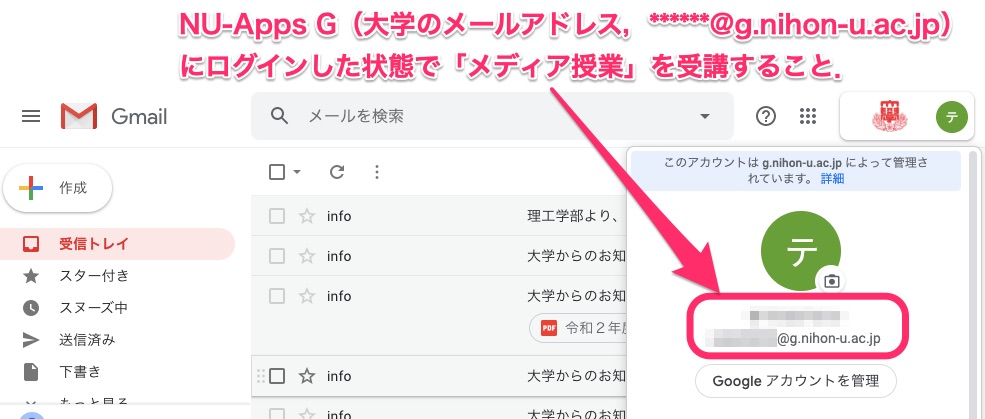Open the help question mark icon
The image size is (985, 419).
coord(766,116)
